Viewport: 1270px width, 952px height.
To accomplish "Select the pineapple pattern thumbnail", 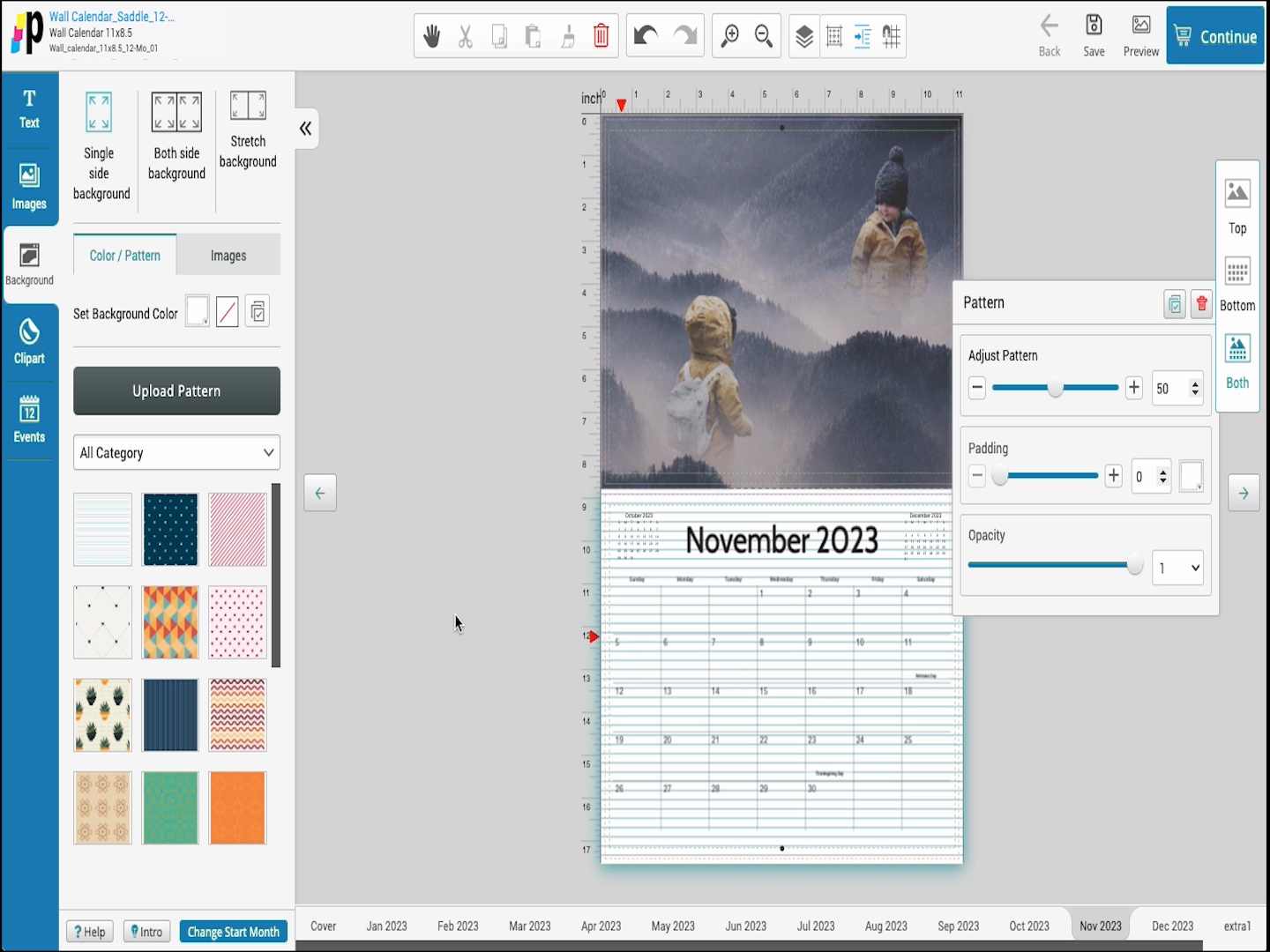I will [102, 715].
